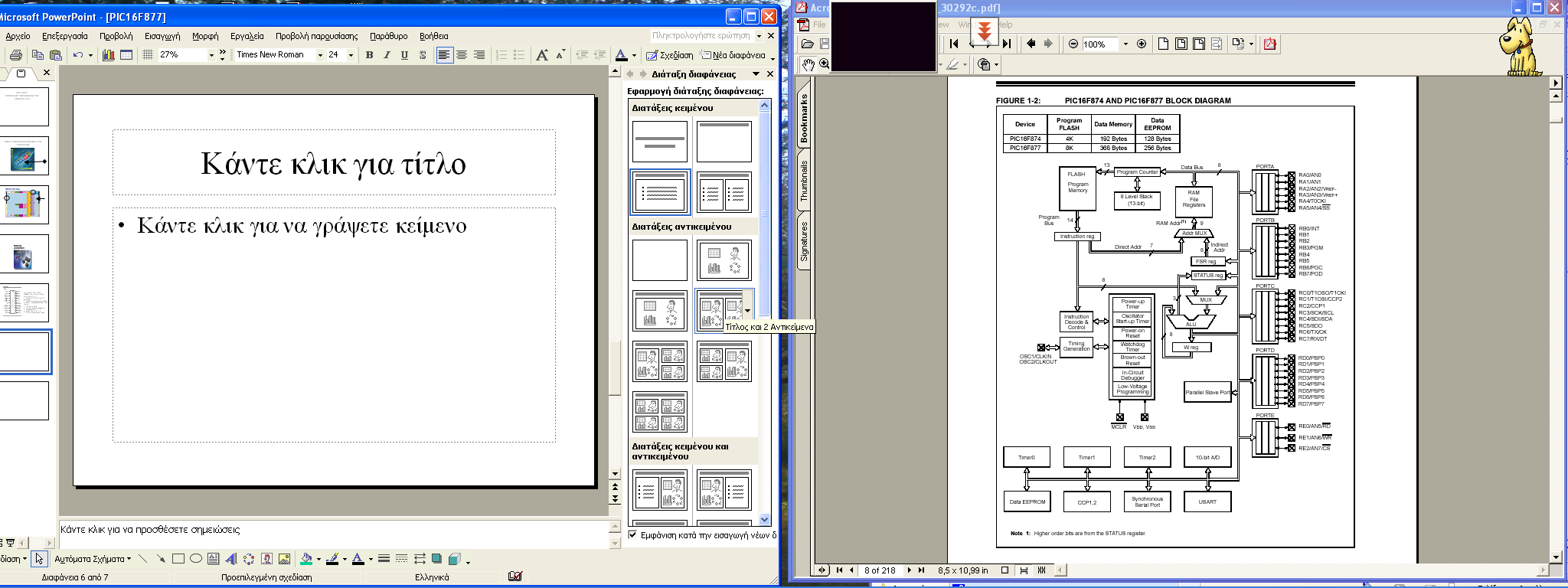Viewport: 1568px width, 588px height.
Task: Click the Undo arrow icon
Action: [78, 55]
